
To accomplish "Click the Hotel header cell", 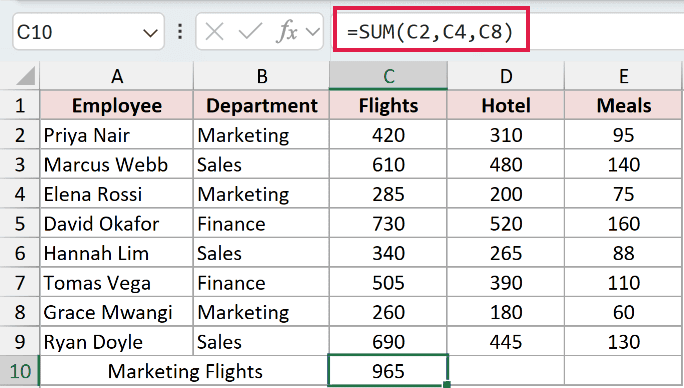I will (x=506, y=105).
